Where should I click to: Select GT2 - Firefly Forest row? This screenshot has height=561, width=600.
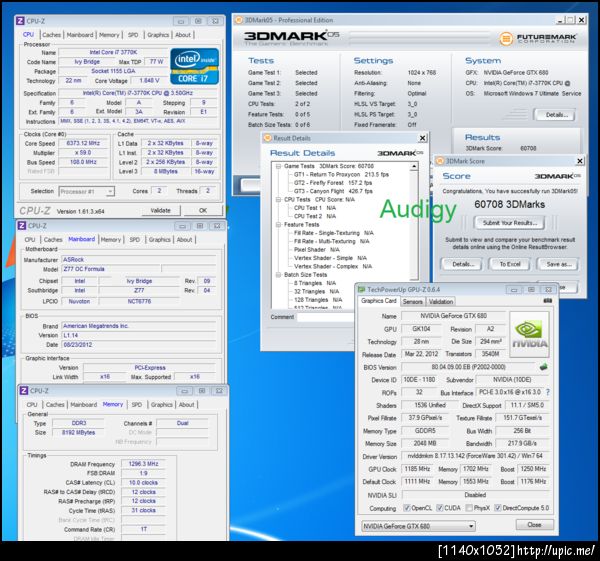[333, 183]
